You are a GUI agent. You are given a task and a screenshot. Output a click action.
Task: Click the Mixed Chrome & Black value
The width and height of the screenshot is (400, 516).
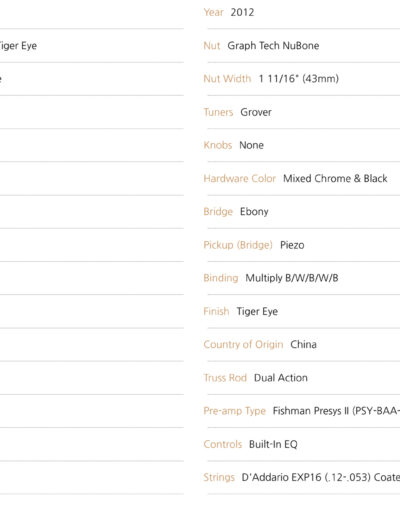tap(335, 178)
